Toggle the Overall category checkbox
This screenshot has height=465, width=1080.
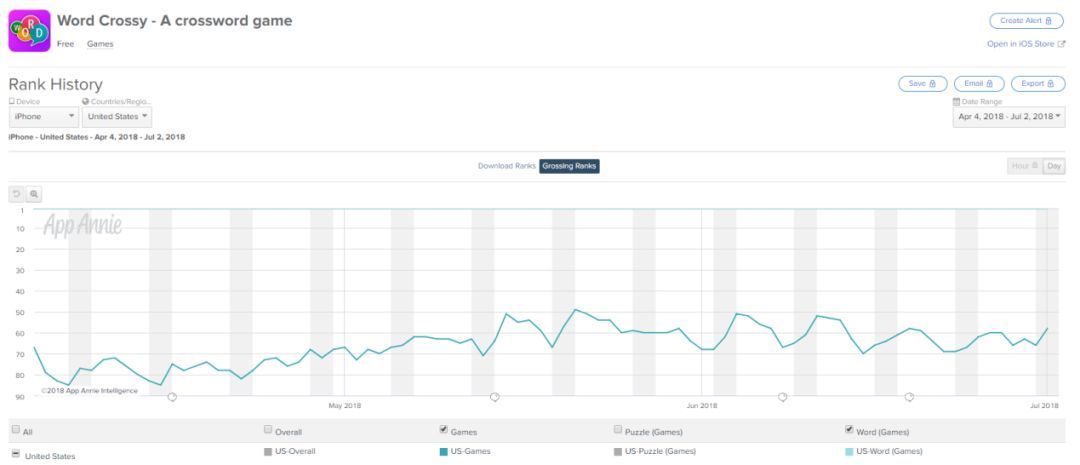click(269, 429)
